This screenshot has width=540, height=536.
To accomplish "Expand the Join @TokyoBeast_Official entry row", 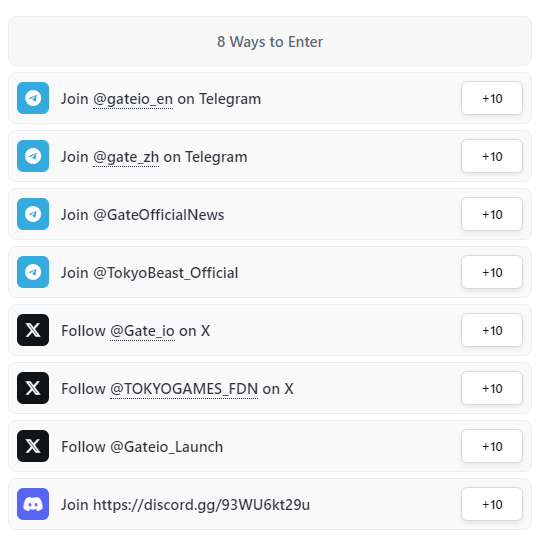I will pos(270,272).
